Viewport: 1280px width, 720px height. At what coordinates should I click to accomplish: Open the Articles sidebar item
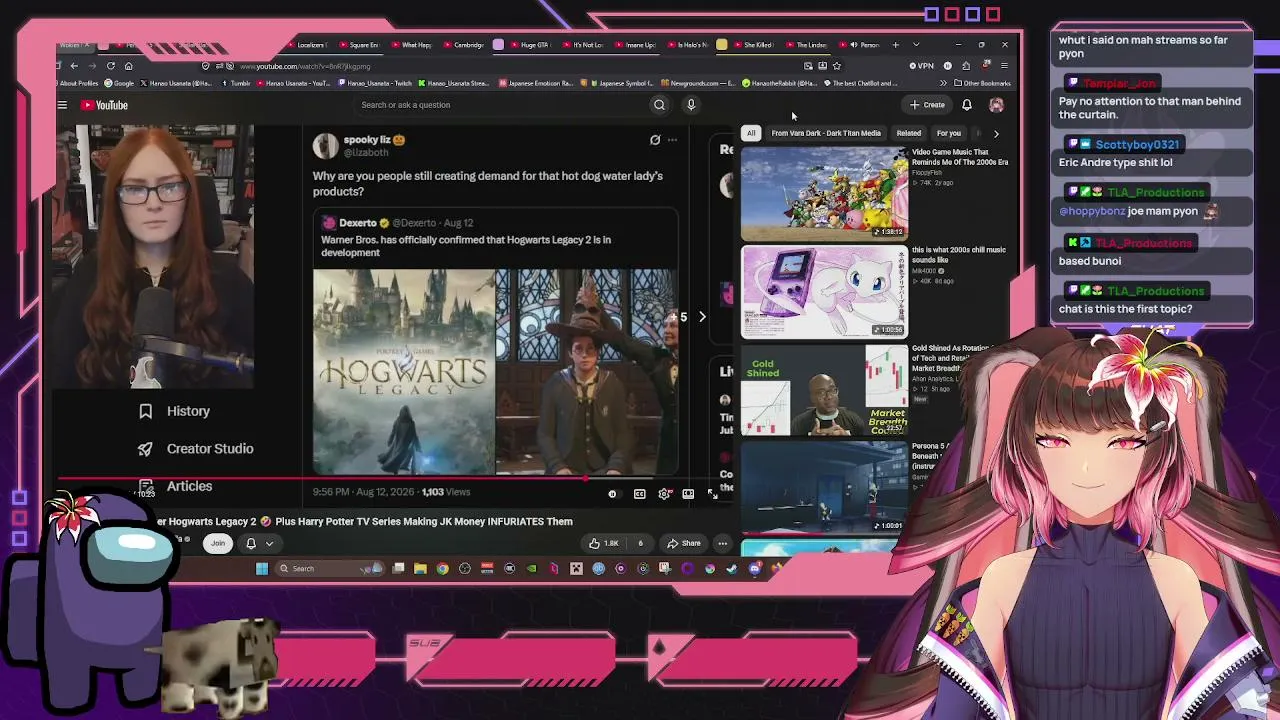[x=176, y=486]
